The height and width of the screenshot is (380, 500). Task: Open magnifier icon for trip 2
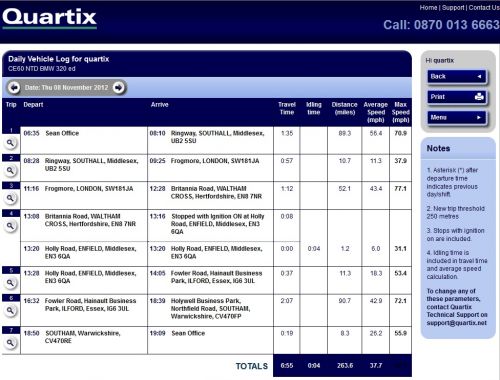pos(11,171)
